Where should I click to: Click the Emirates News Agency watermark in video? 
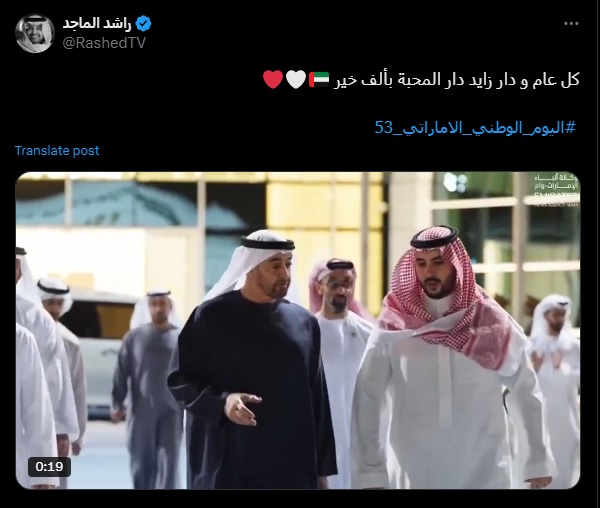point(557,190)
